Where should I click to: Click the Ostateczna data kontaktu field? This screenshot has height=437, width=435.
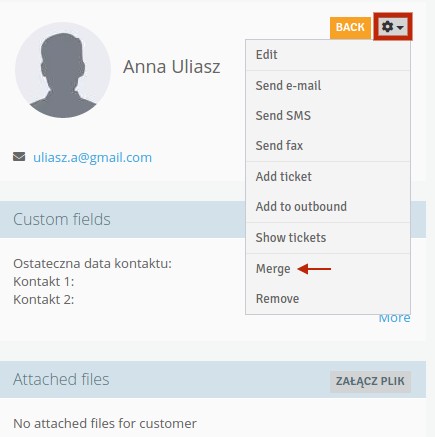click(92, 264)
